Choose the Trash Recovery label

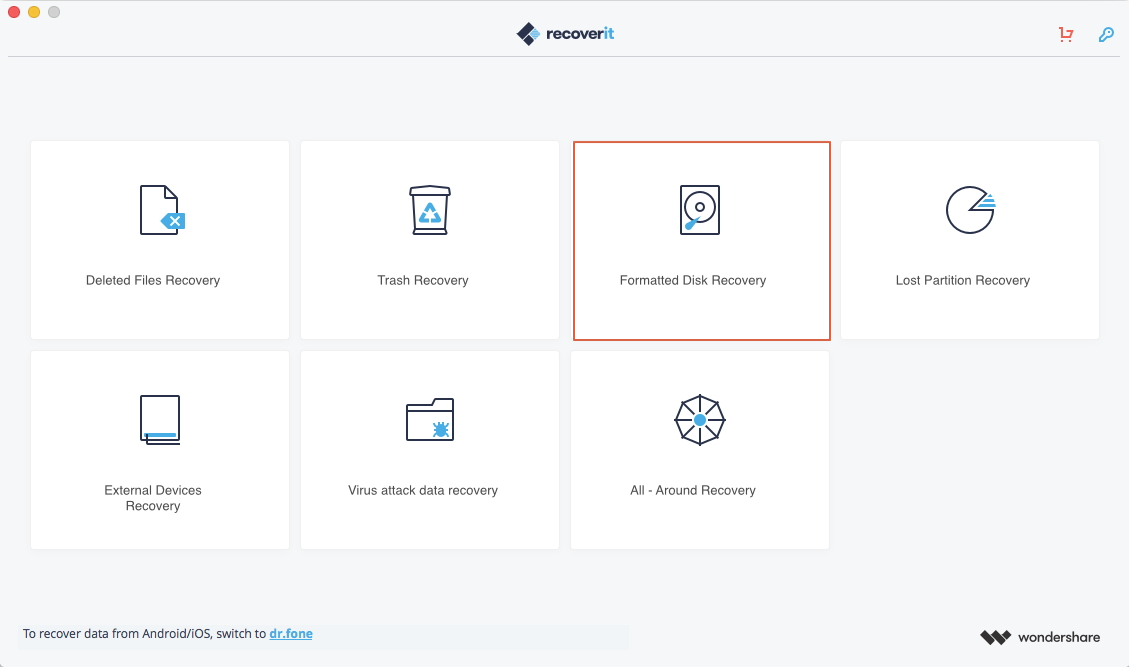pyautogui.click(x=423, y=280)
